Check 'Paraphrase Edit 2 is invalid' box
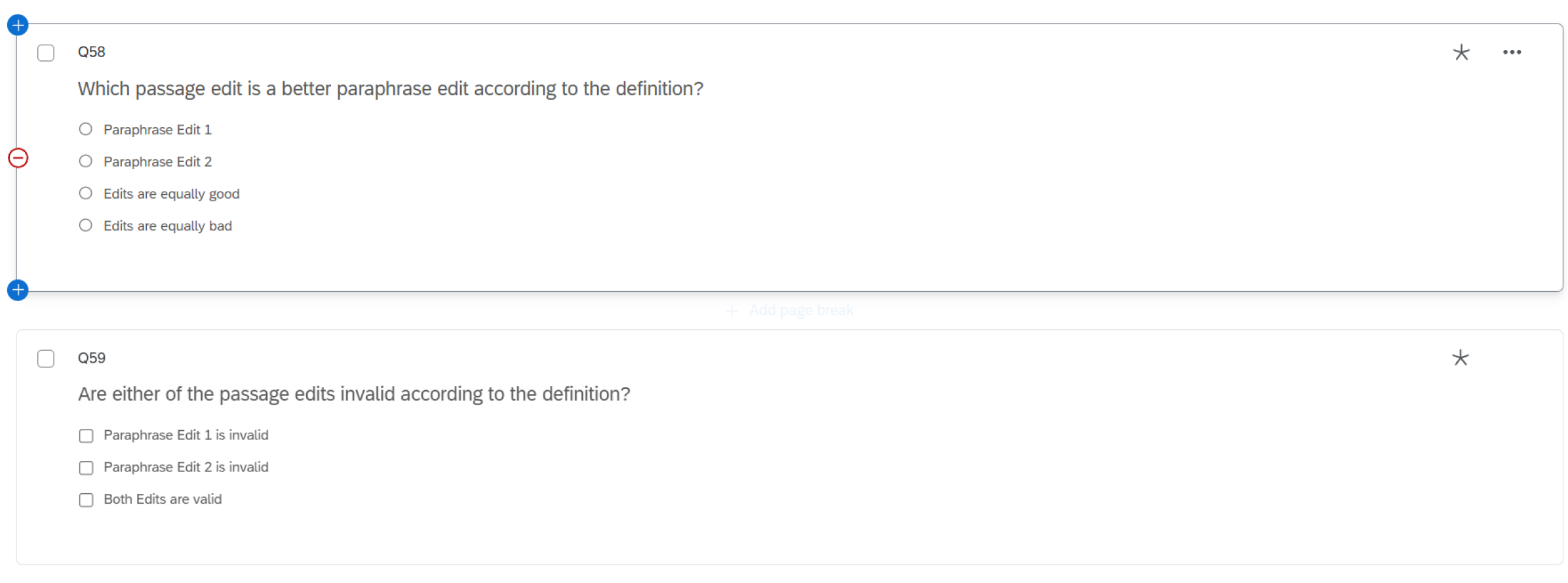This screenshot has height=583, width=1568. (x=86, y=468)
